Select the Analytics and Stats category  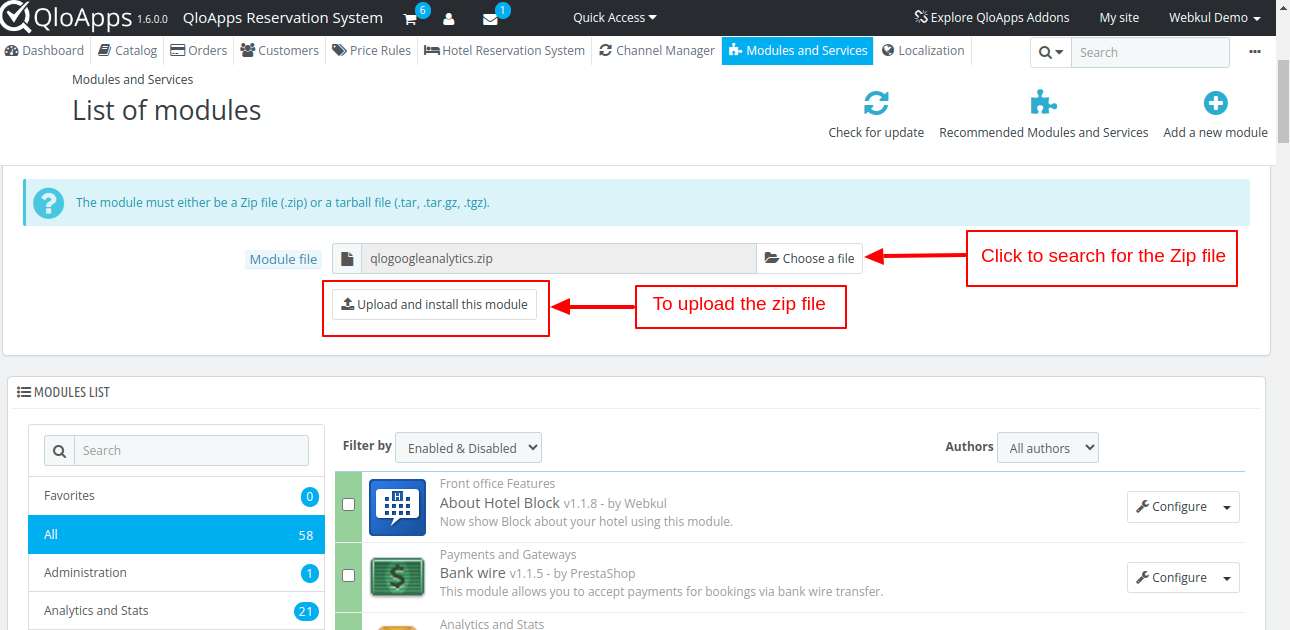coord(176,611)
